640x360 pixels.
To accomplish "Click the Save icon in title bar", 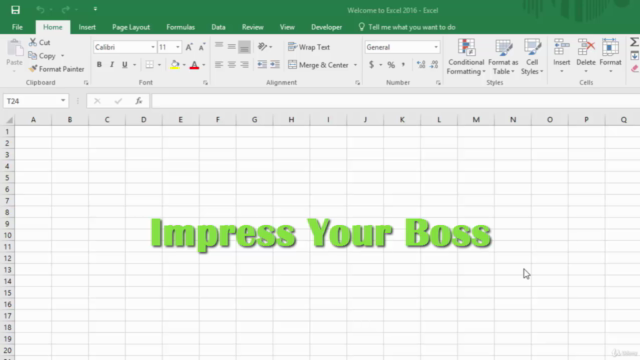I will (x=16, y=10).
